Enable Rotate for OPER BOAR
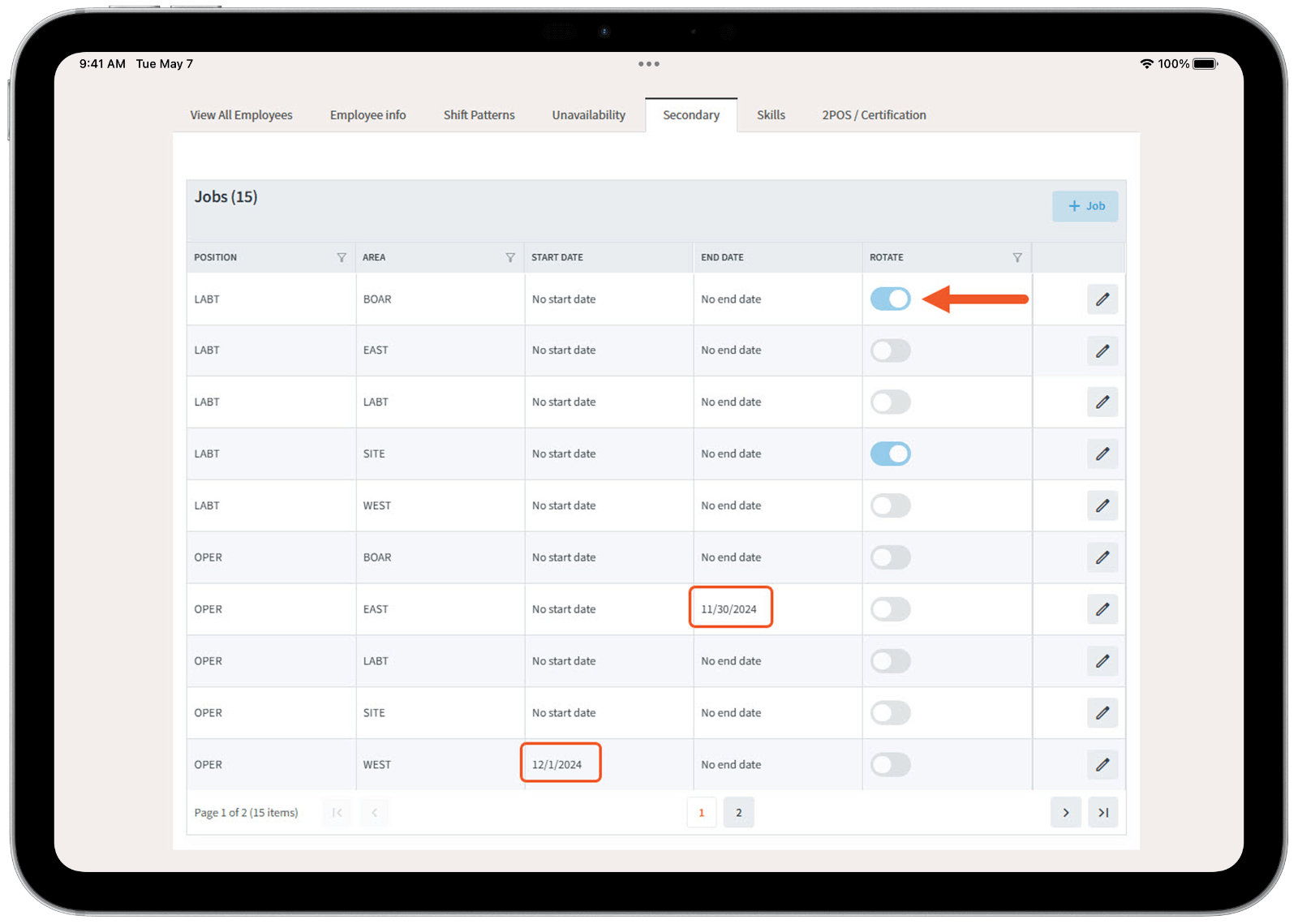 (x=891, y=558)
